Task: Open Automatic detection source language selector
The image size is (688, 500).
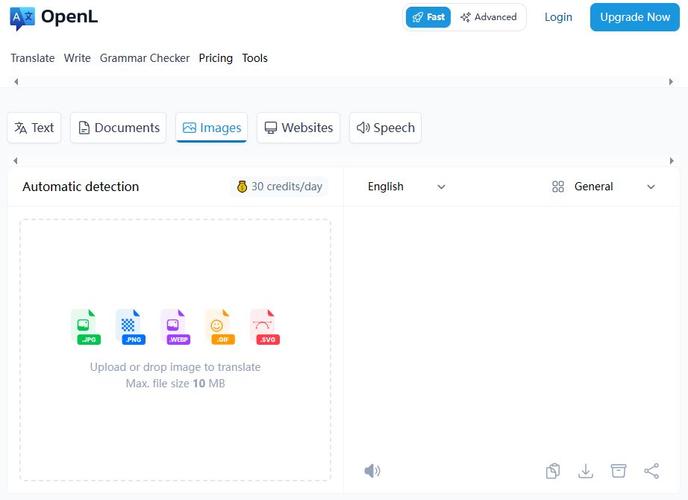Action: (81, 187)
